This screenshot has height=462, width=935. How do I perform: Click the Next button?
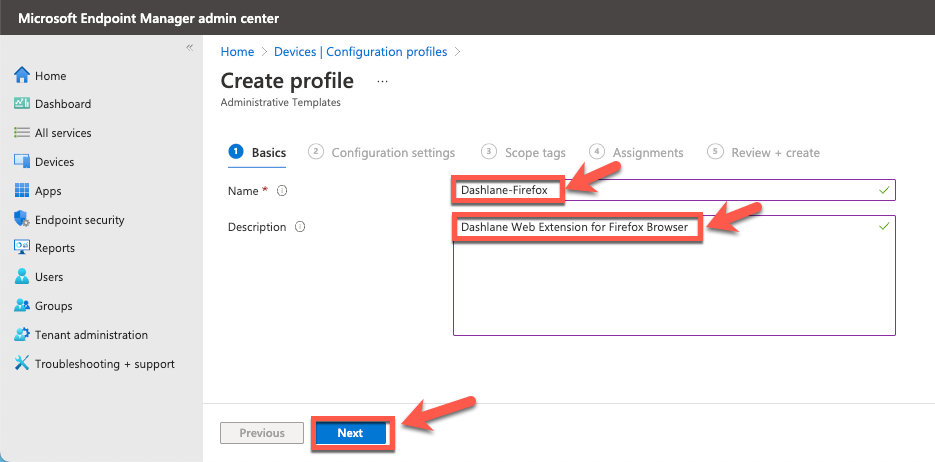pyautogui.click(x=350, y=433)
